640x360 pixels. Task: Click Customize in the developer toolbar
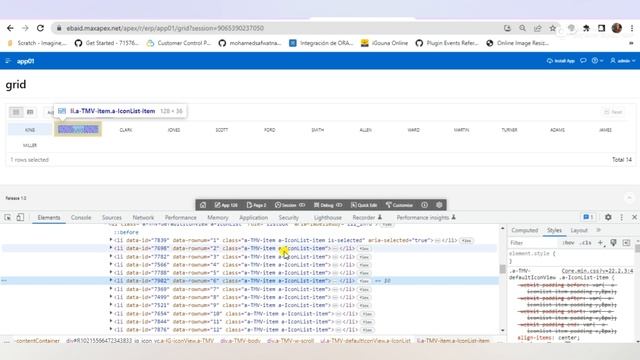point(399,205)
